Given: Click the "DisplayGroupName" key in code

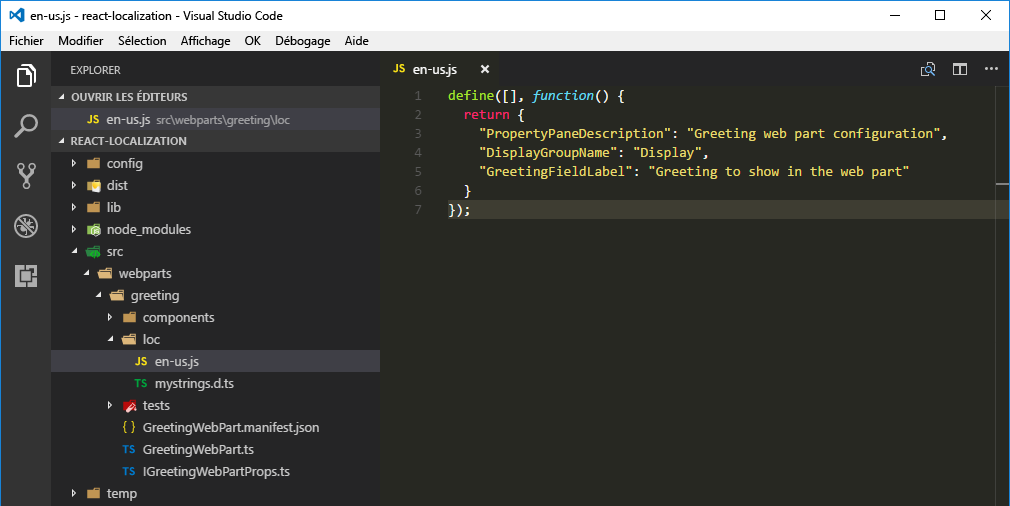Looking at the screenshot, I should pos(548,153).
